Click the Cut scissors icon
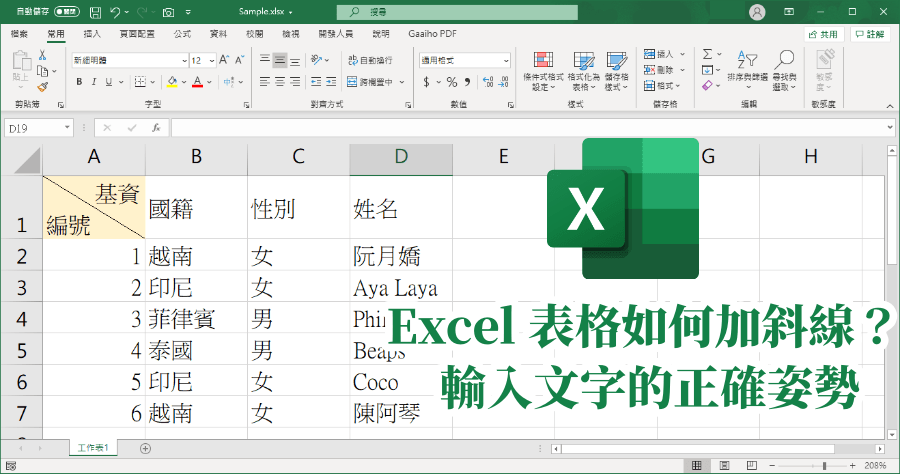This screenshot has width=900, height=474. 42,55
